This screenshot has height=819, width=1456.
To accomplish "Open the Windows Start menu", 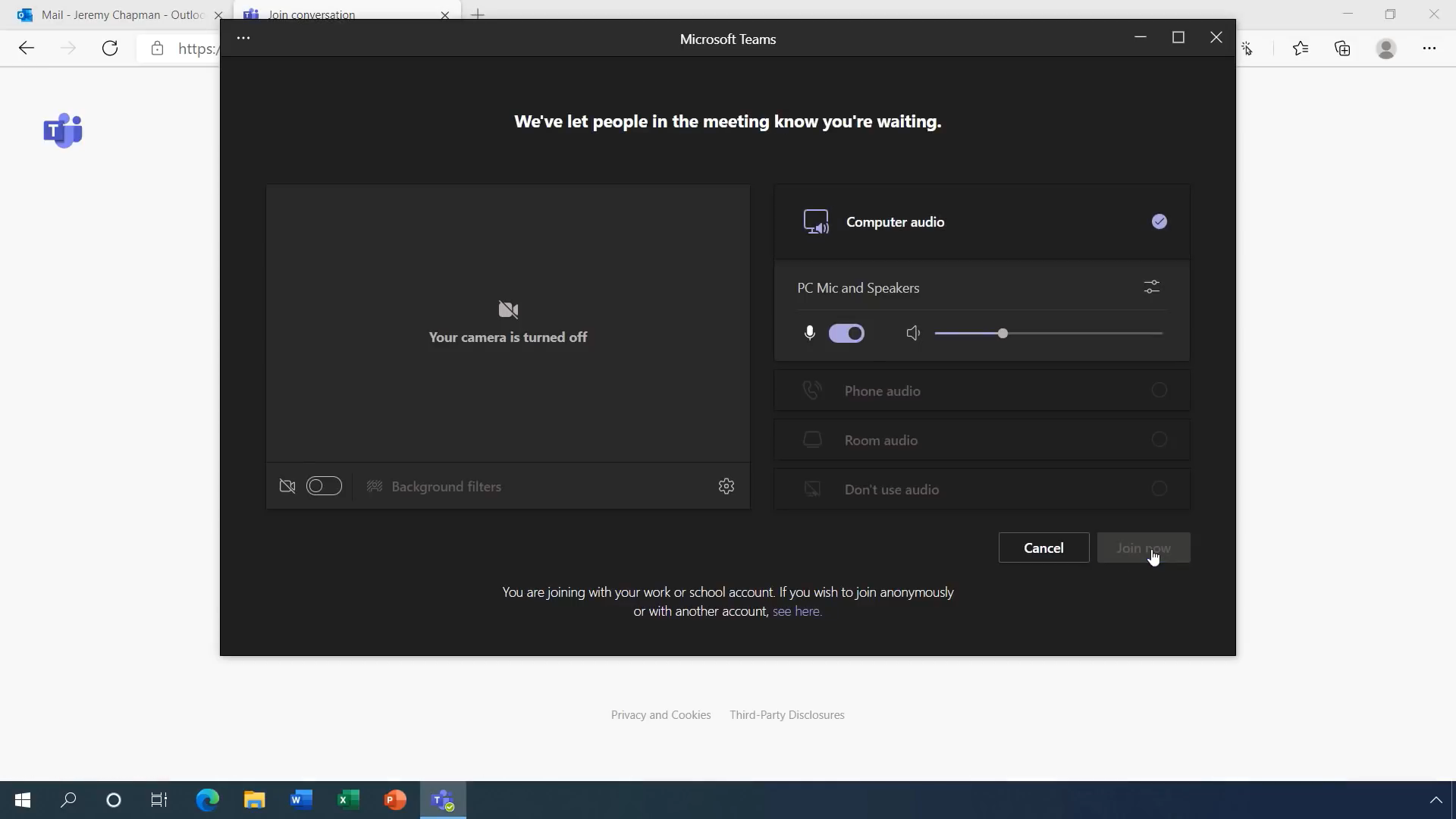I will point(23,800).
